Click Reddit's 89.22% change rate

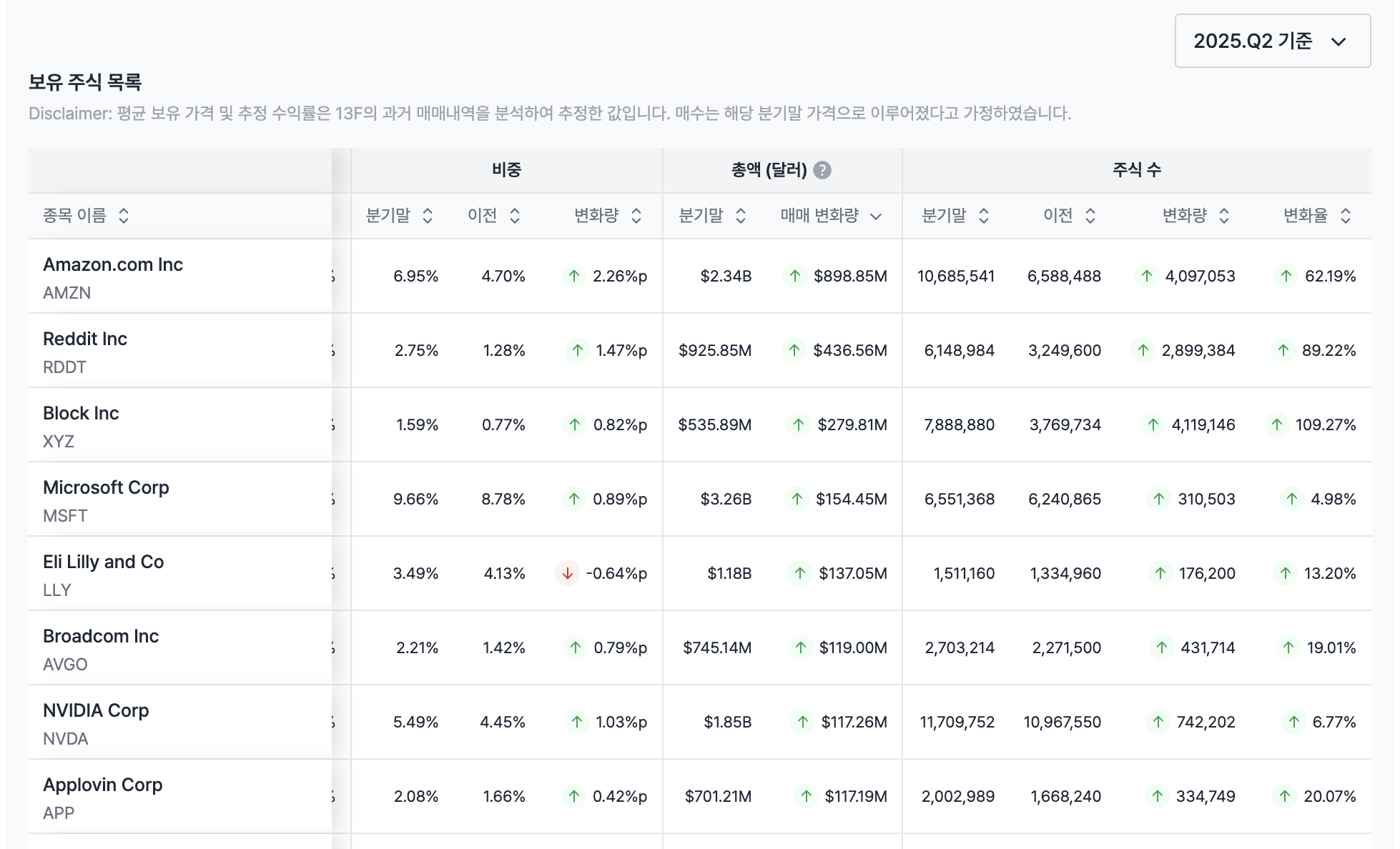(1329, 350)
